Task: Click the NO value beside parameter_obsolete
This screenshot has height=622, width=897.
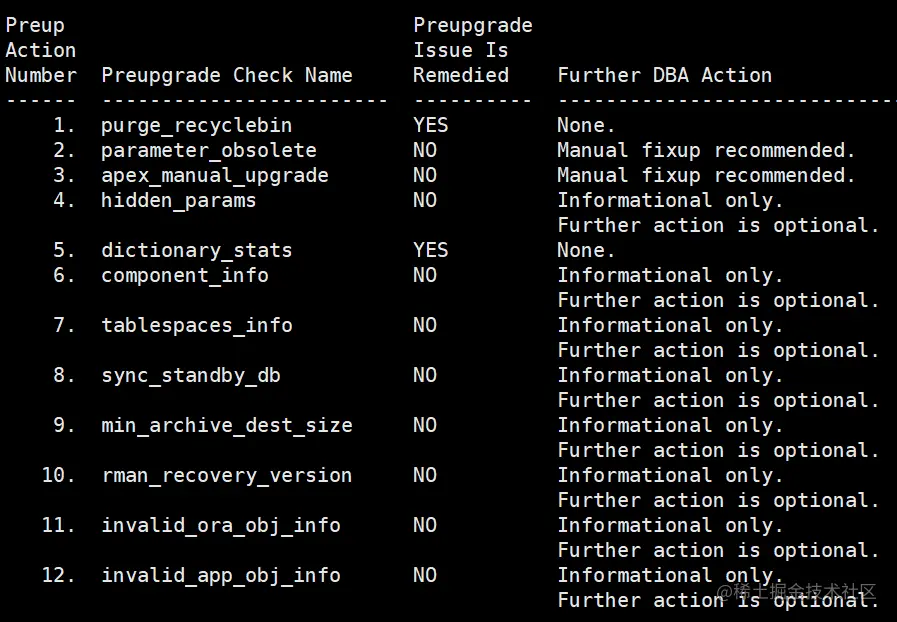Action: [425, 150]
